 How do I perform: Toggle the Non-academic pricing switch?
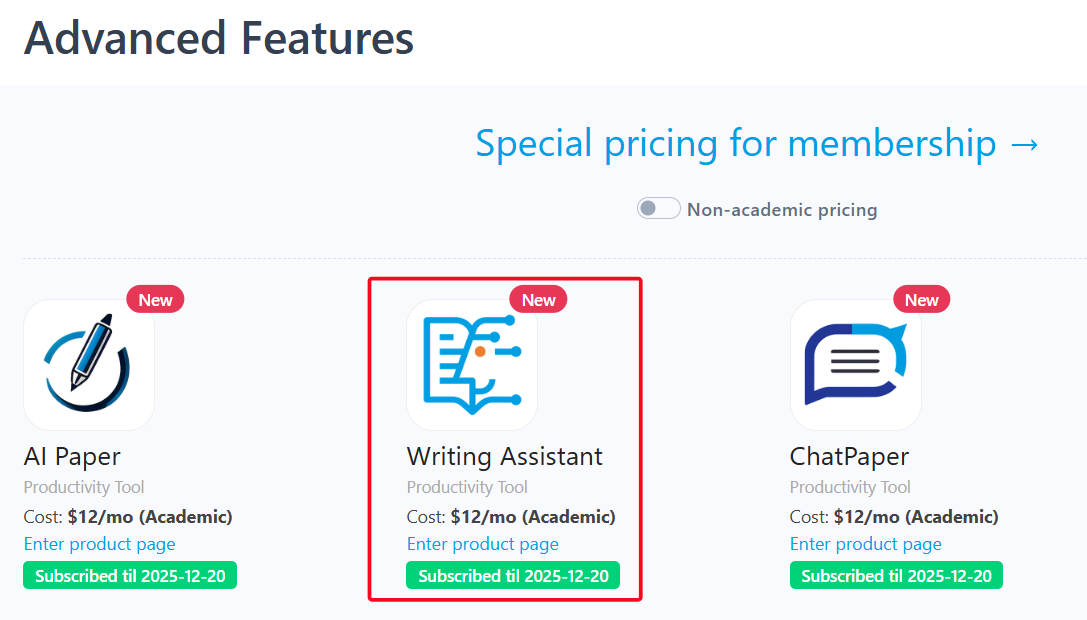pyautogui.click(x=658, y=209)
